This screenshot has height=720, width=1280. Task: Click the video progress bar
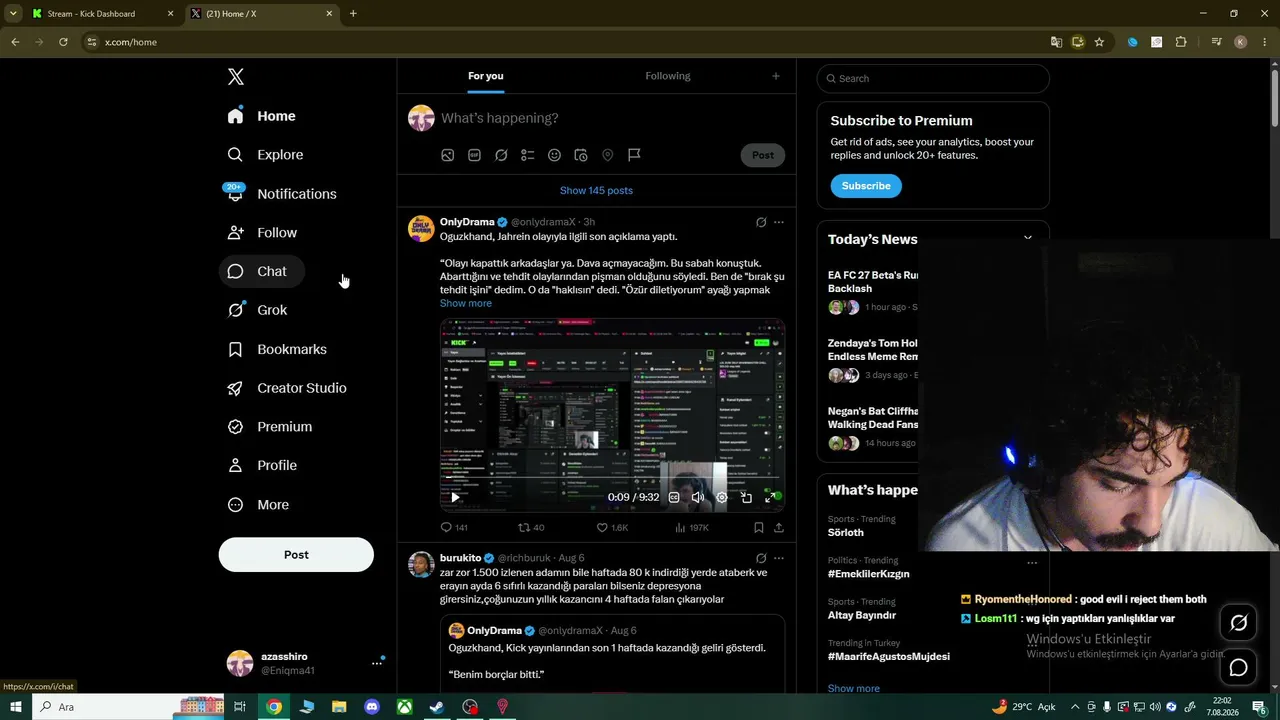612,478
